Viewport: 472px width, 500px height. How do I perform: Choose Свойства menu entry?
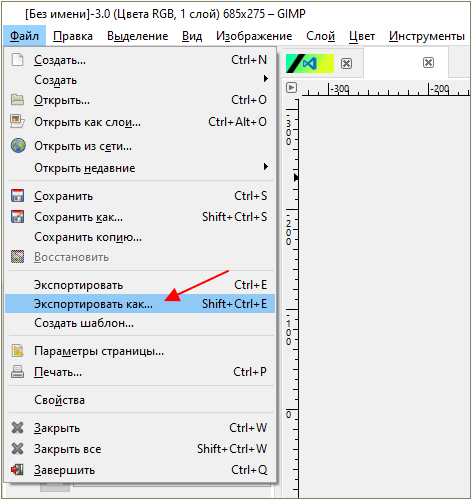coord(140,400)
